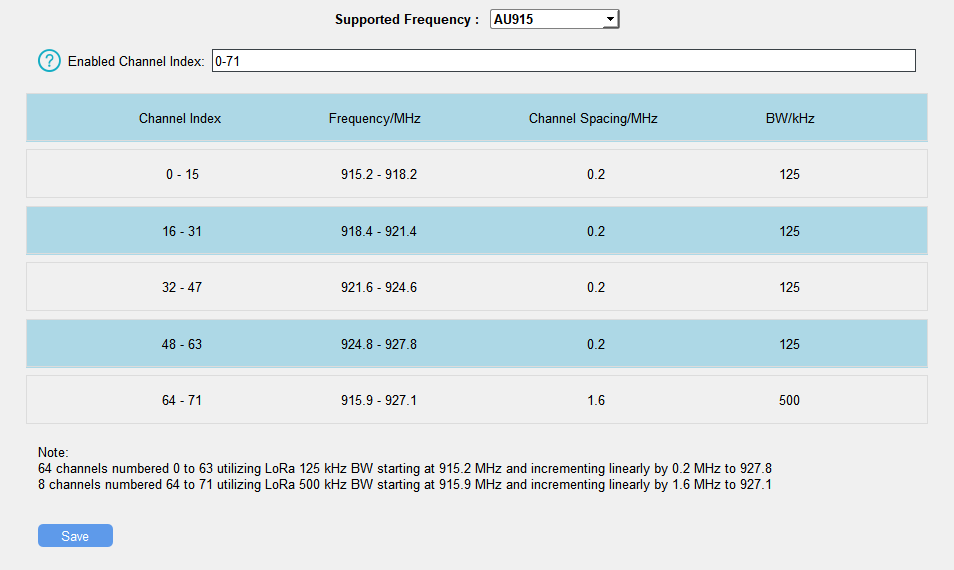Select the BW/kHz column header
Viewport: 954px width, 570px height.
pyautogui.click(x=790, y=118)
